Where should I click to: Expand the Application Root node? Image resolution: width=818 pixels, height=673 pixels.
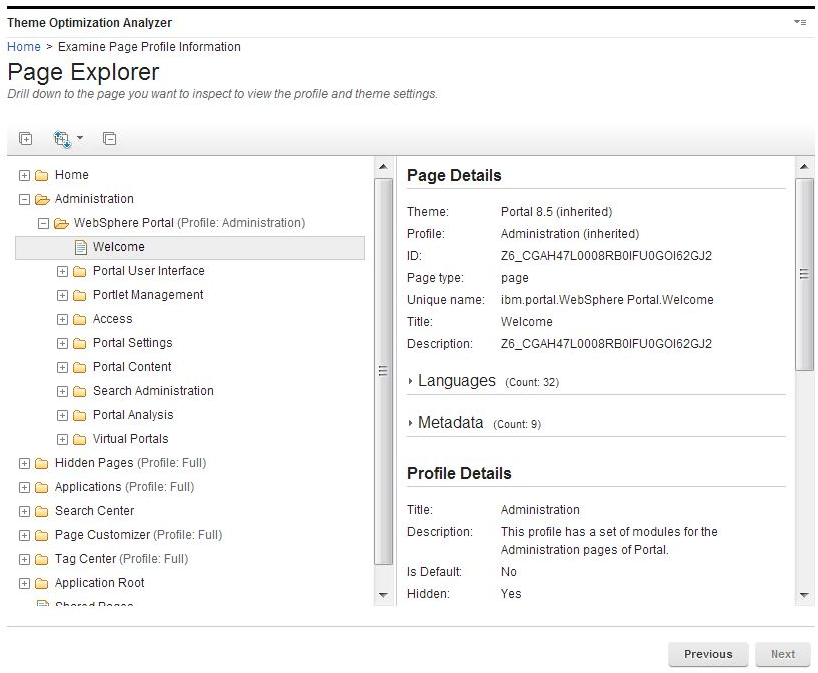pos(24,583)
